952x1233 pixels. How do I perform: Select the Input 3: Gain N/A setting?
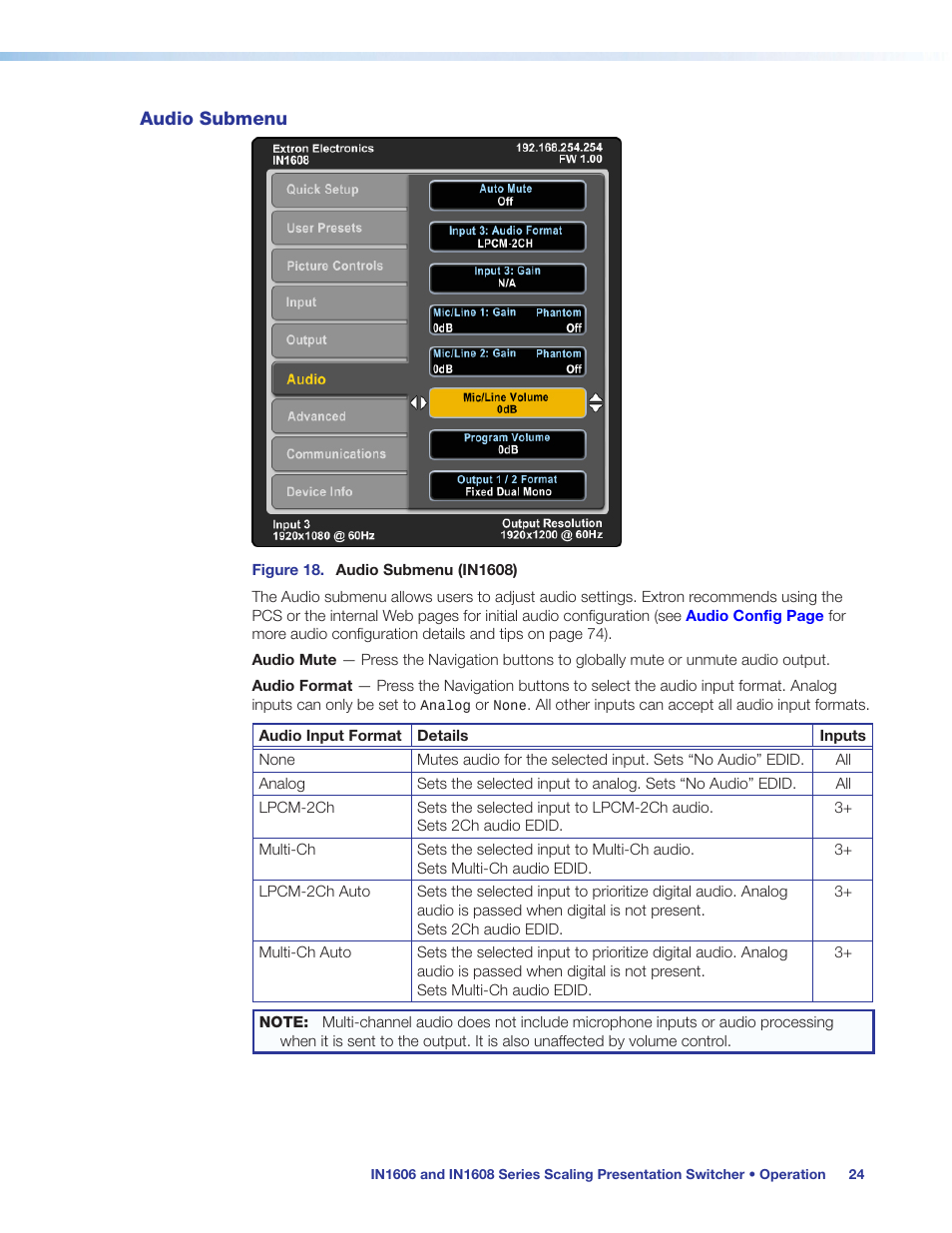pyautogui.click(x=507, y=278)
